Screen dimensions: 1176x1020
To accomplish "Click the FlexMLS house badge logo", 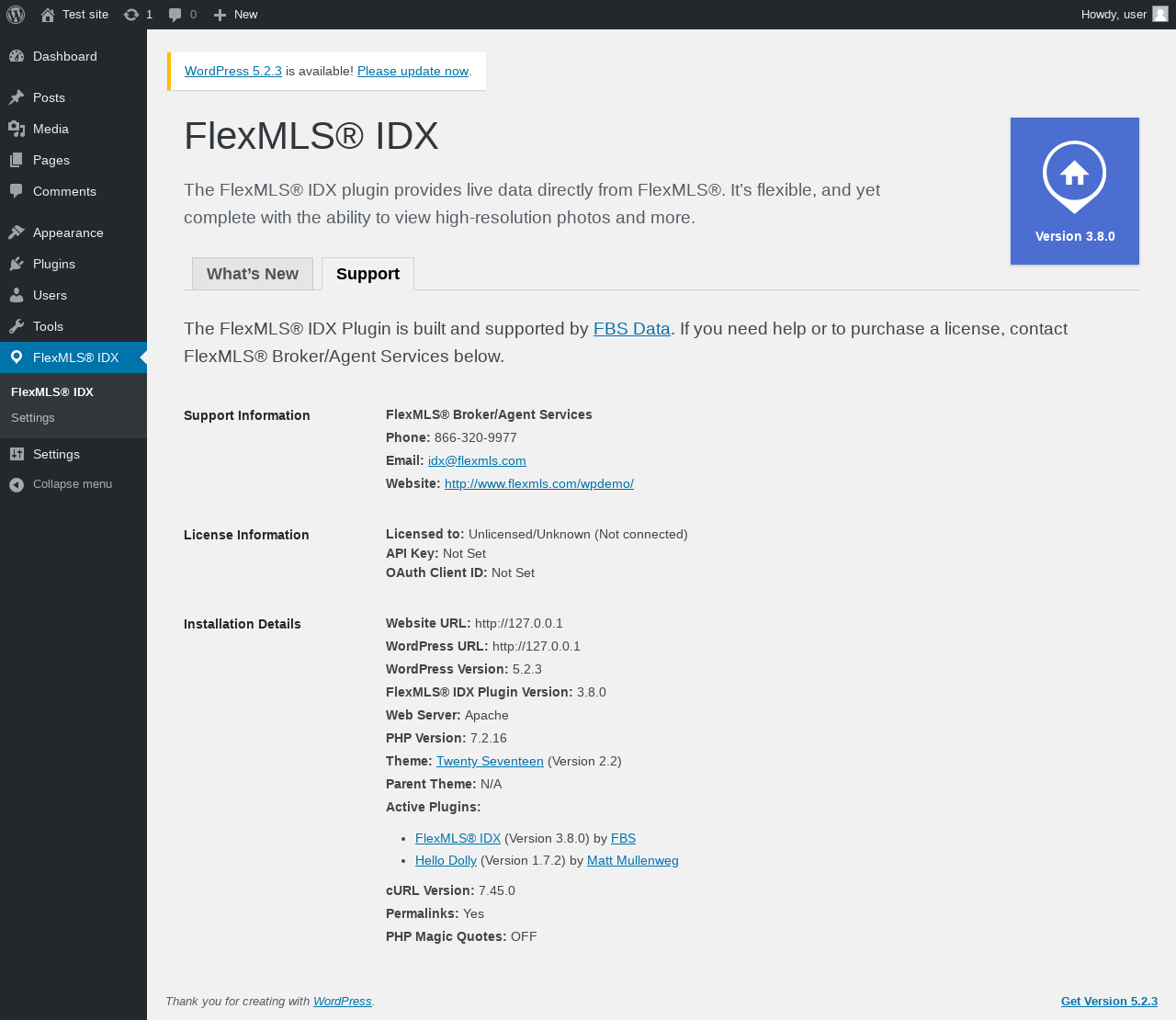I will pyautogui.click(x=1075, y=177).
